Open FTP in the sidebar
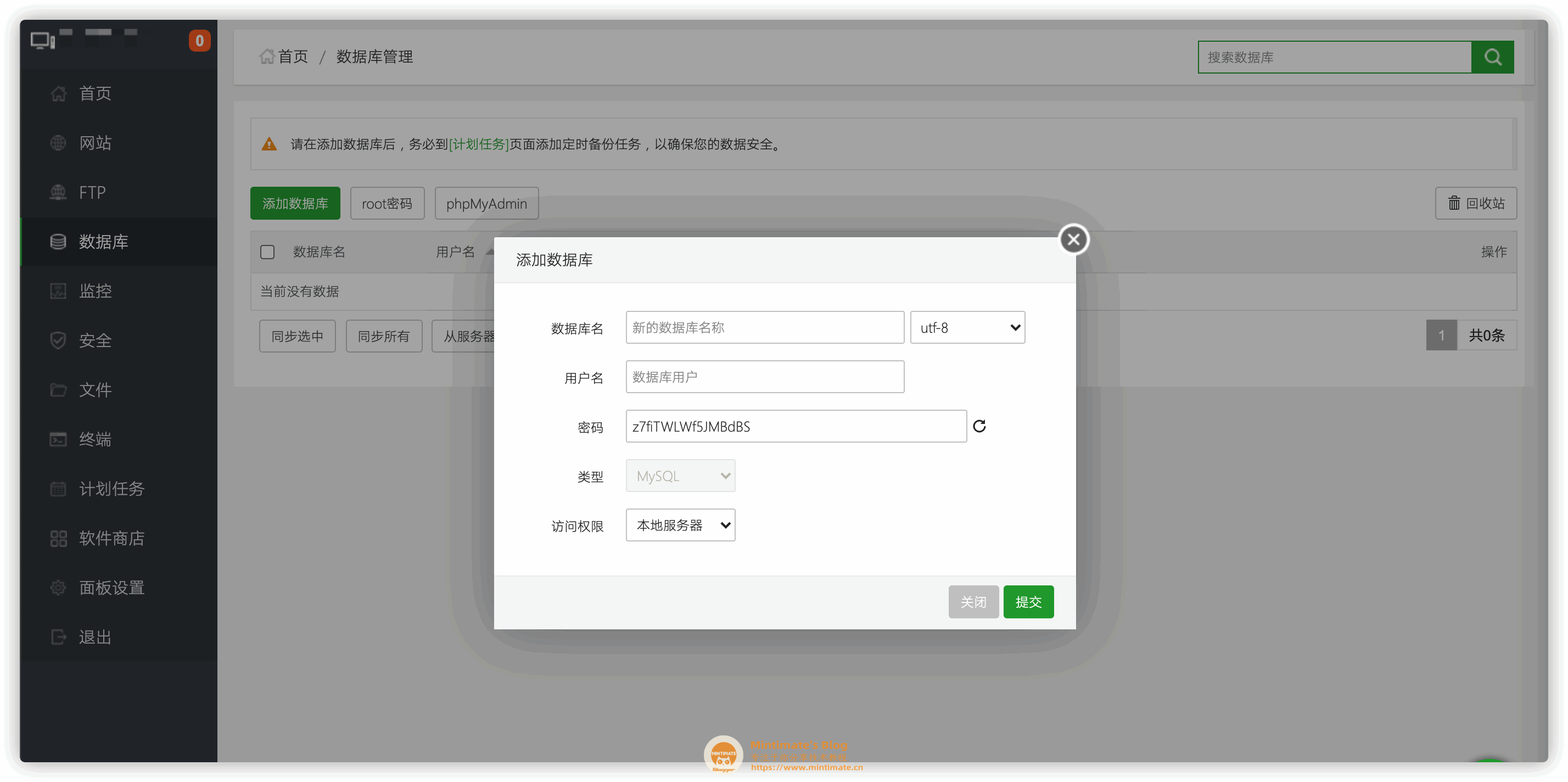The height and width of the screenshot is (782, 1568). (119, 192)
